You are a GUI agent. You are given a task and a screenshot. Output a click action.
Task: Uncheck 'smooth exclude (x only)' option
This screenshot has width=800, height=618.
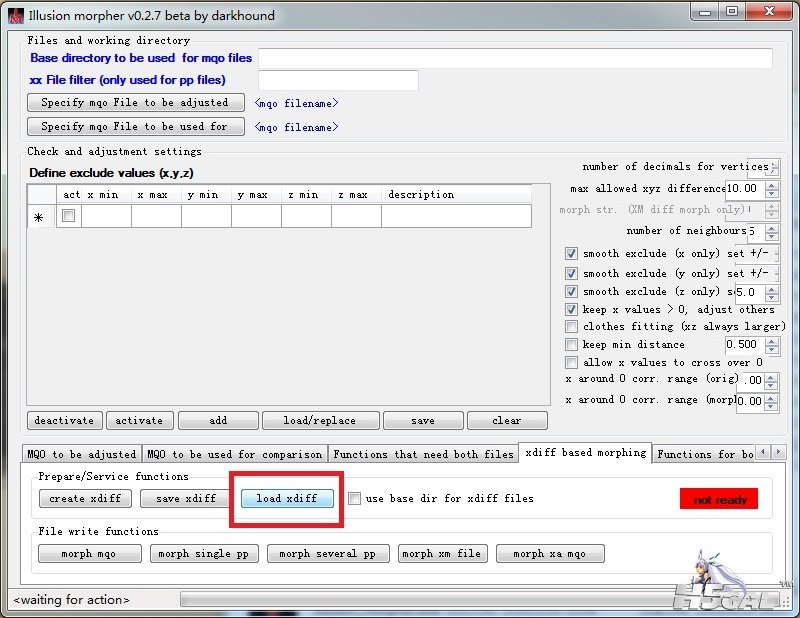click(x=571, y=254)
